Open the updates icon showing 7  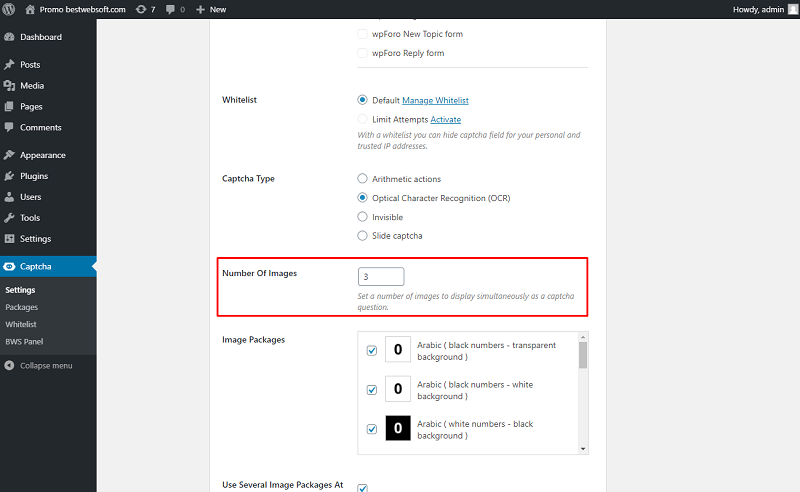pyautogui.click(x=141, y=9)
